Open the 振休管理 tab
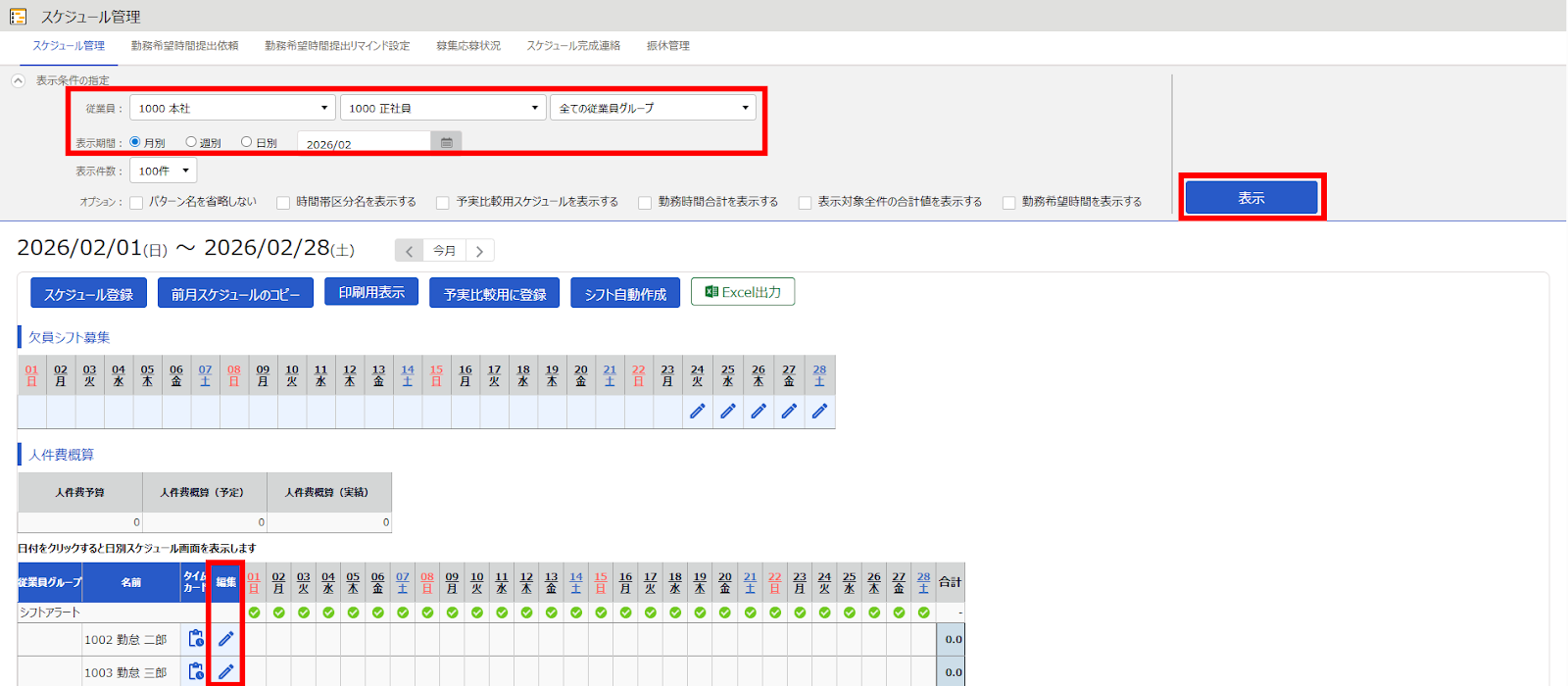This screenshot has width=1568, height=686. pos(668,46)
